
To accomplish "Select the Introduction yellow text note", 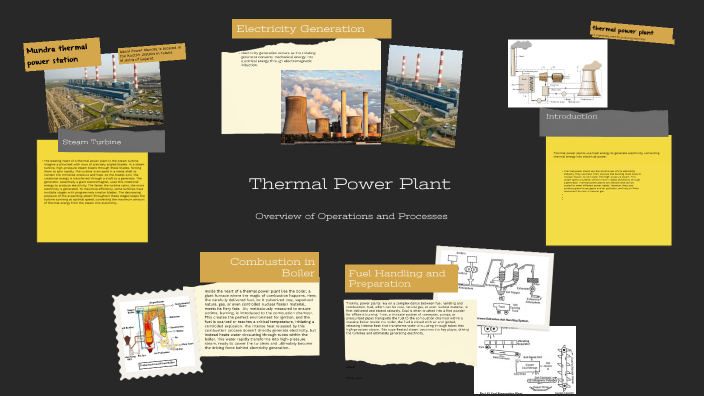I will pyautogui.click(x=608, y=190).
